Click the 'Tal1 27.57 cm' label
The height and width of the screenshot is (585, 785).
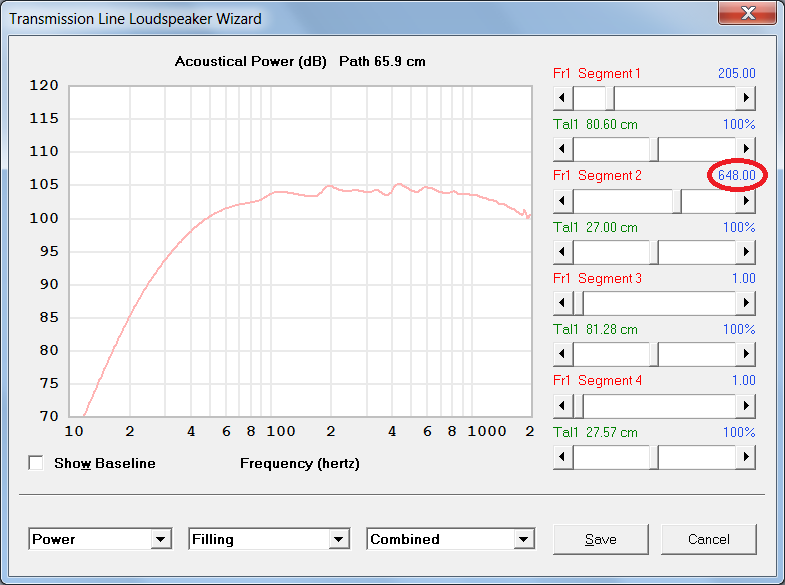pos(595,432)
